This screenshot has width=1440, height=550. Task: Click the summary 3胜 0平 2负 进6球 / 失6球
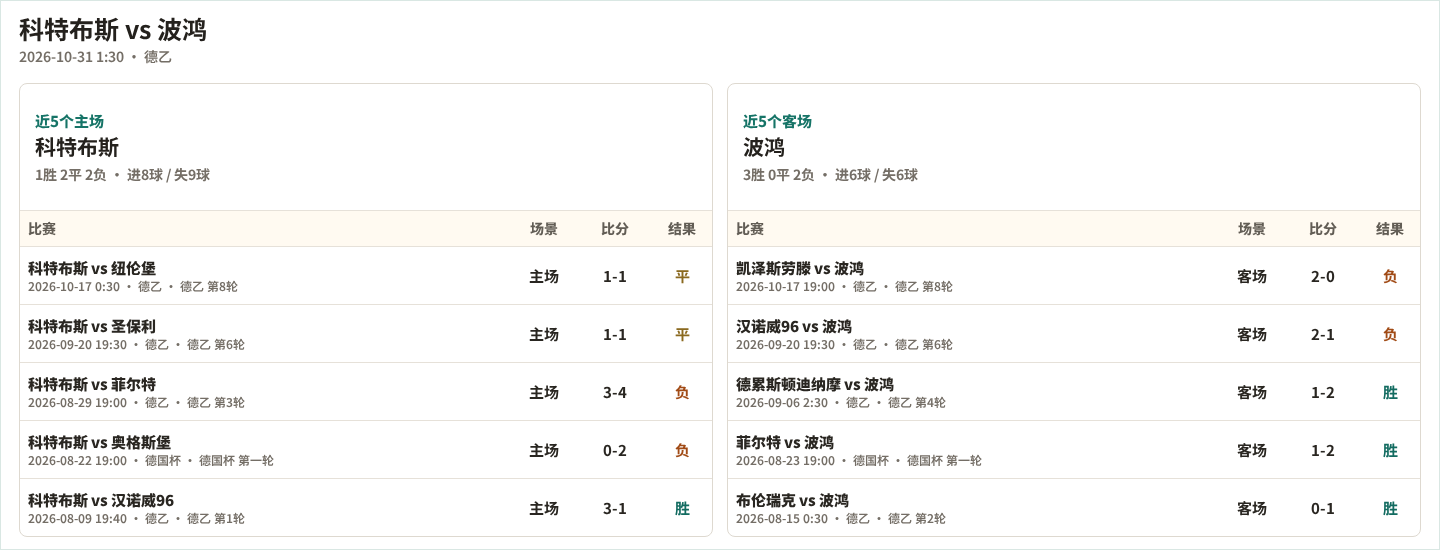[830, 175]
